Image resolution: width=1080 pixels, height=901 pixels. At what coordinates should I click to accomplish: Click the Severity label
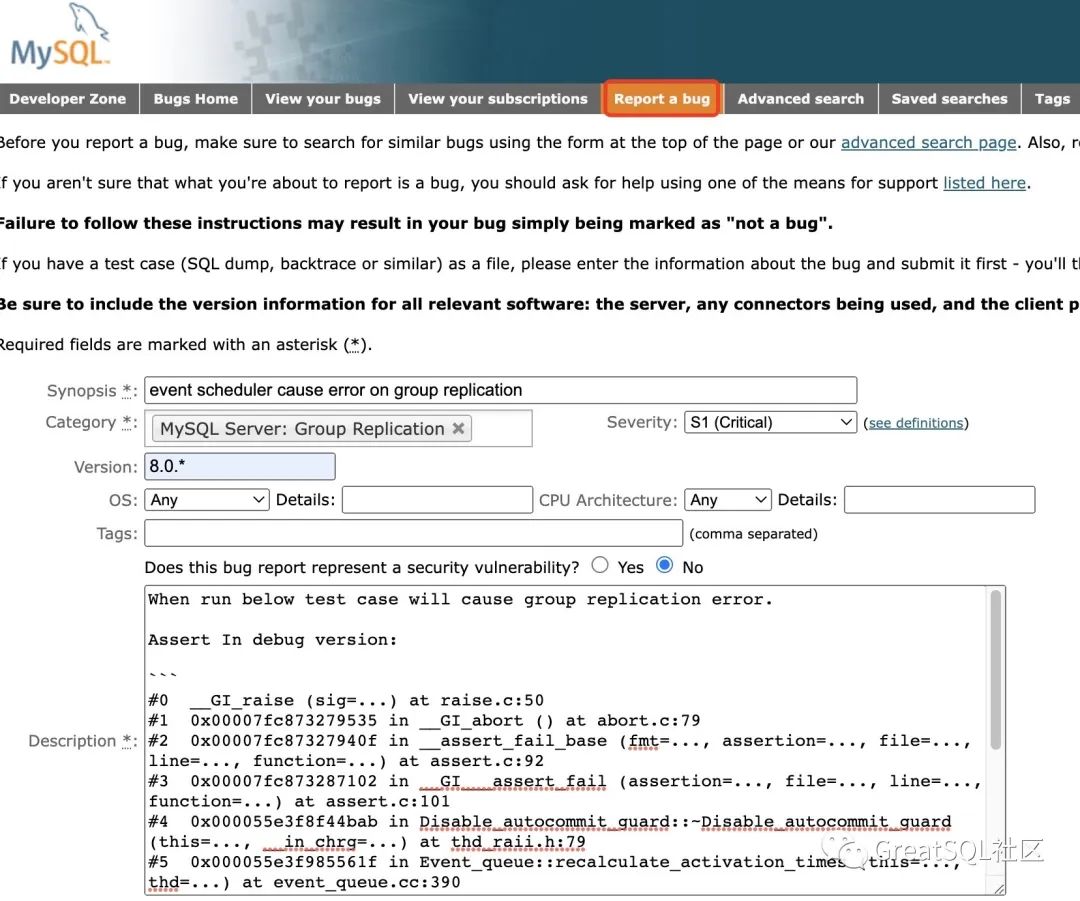click(x=642, y=422)
